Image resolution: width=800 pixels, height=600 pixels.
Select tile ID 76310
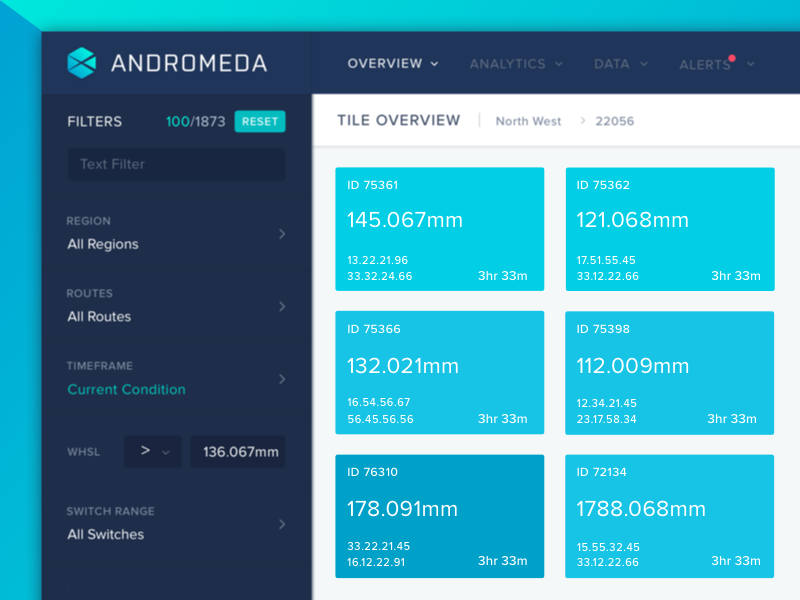click(439, 516)
